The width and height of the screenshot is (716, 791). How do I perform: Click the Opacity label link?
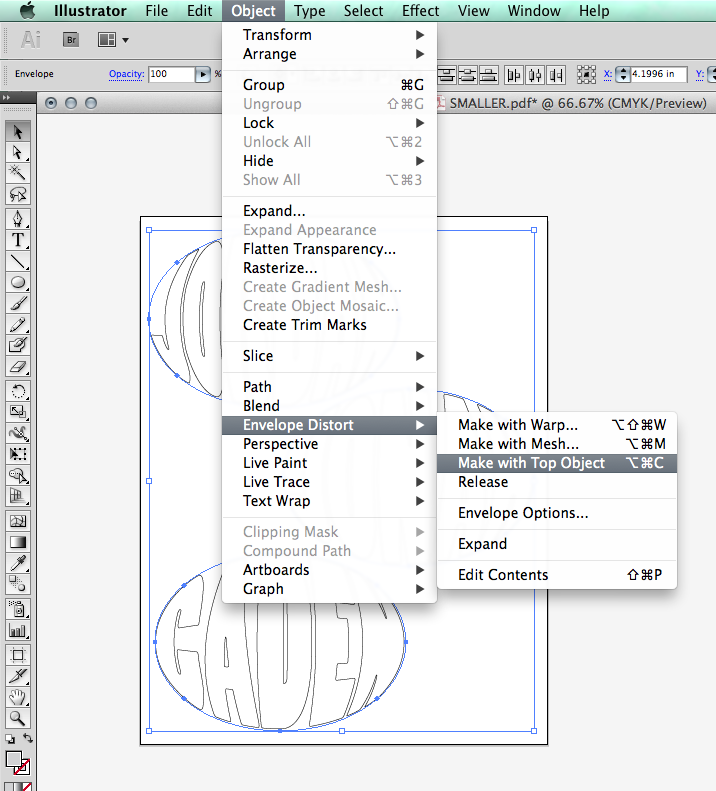(126, 74)
